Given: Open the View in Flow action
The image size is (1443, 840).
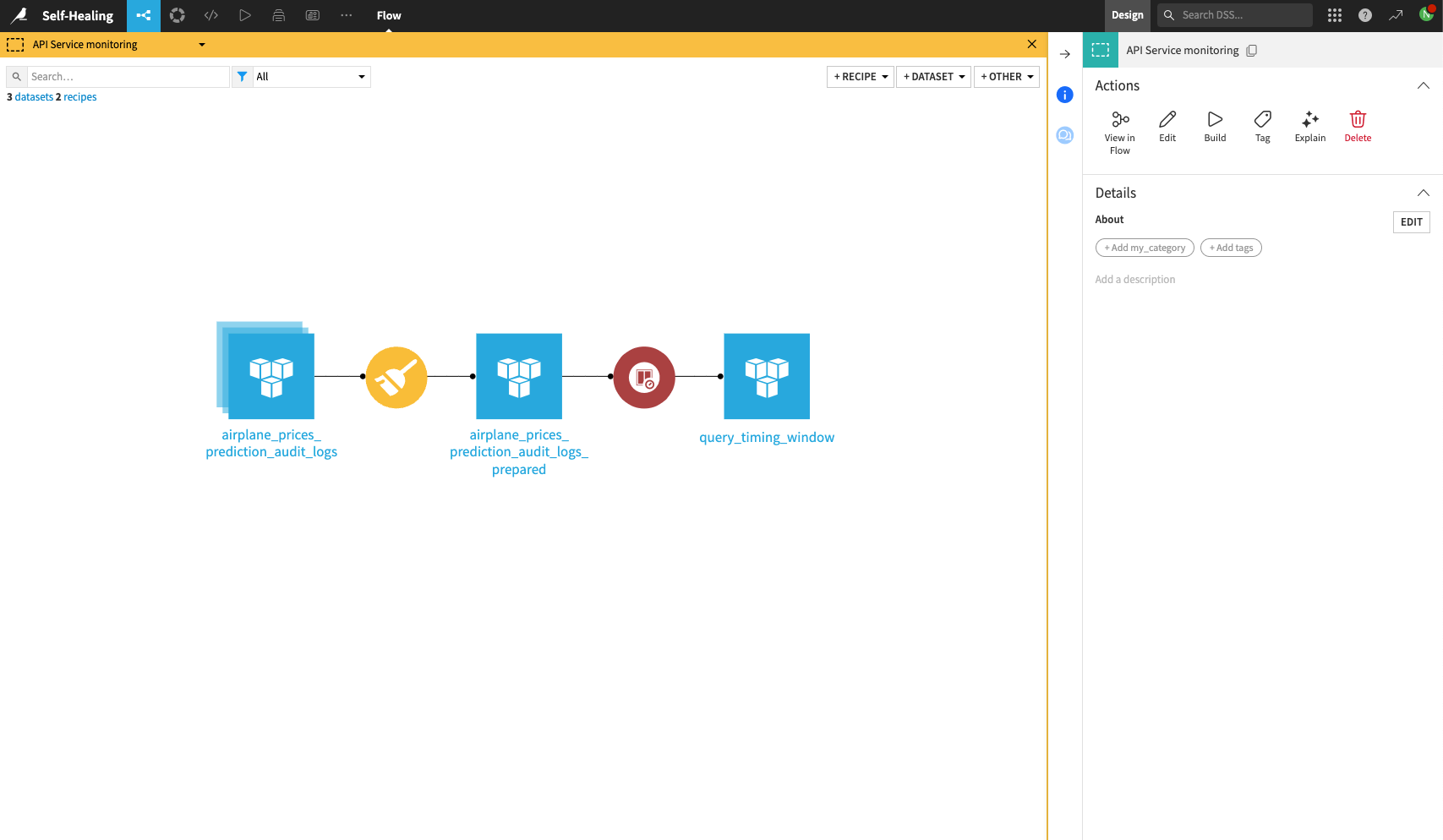Looking at the screenshot, I should point(1119,127).
